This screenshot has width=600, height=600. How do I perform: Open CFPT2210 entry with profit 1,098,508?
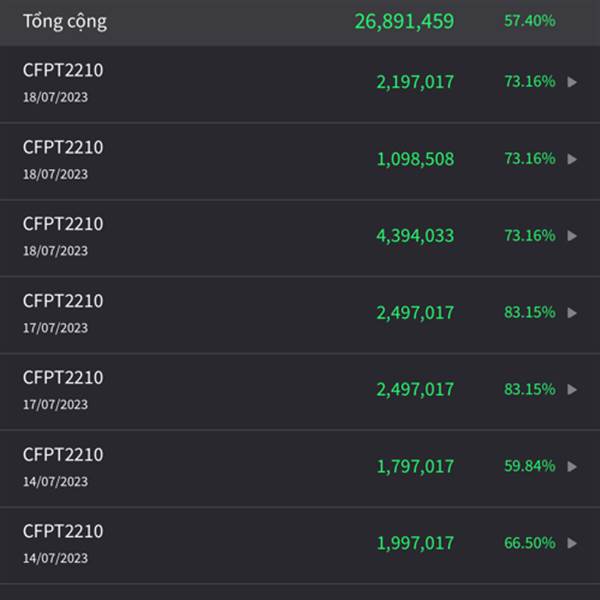pos(300,161)
